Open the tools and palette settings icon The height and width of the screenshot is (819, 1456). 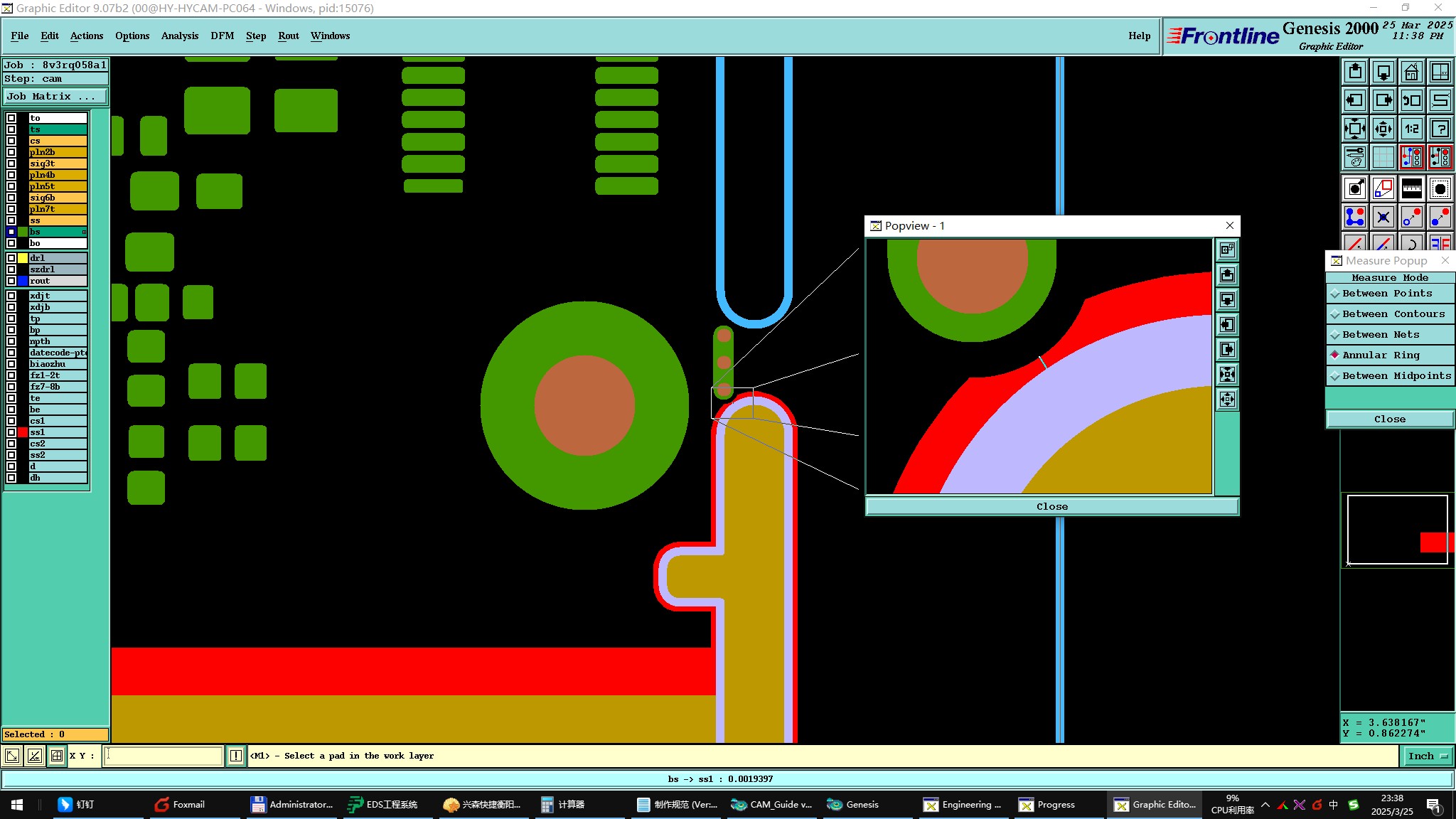click(1355, 157)
